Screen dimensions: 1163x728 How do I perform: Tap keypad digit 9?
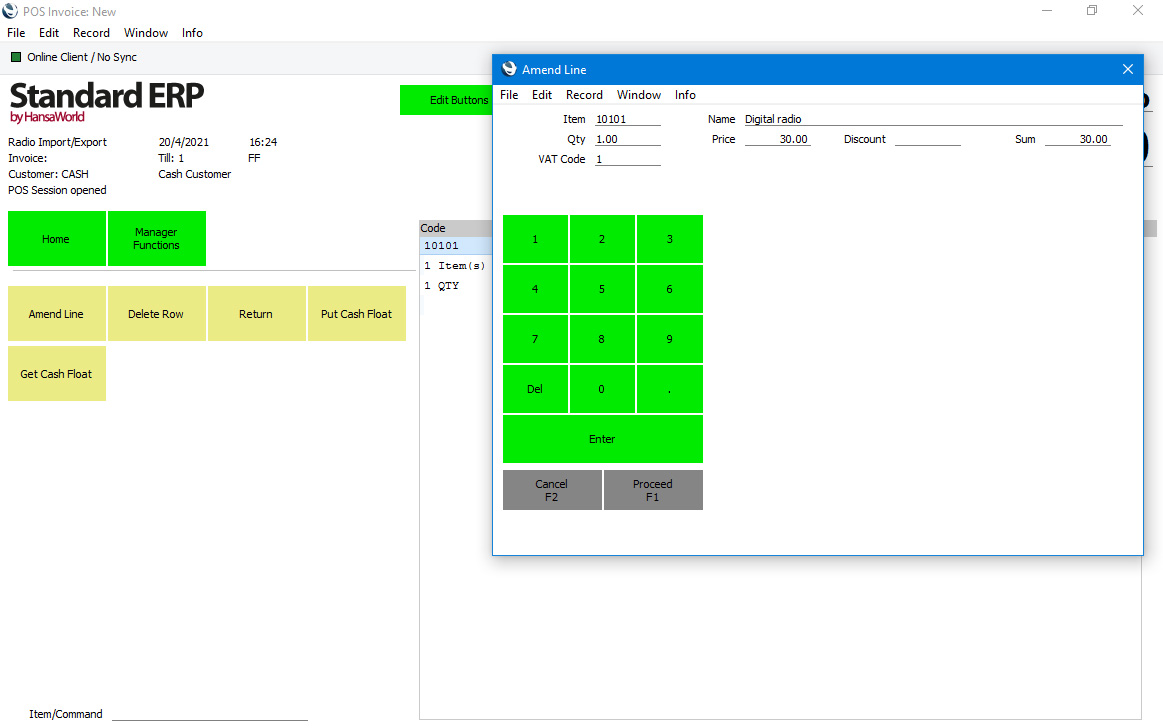pyautogui.click(x=669, y=339)
